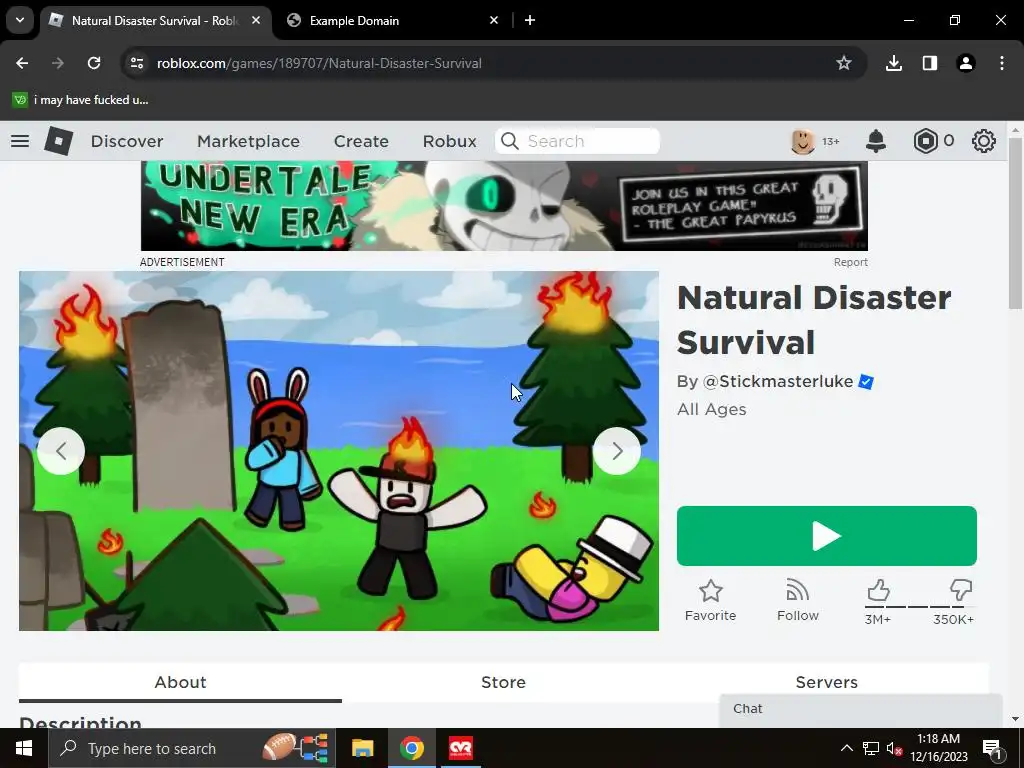The image size is (1024, 768).
Task: Click the Roblox logo home icon
Action: click(59, 141)
